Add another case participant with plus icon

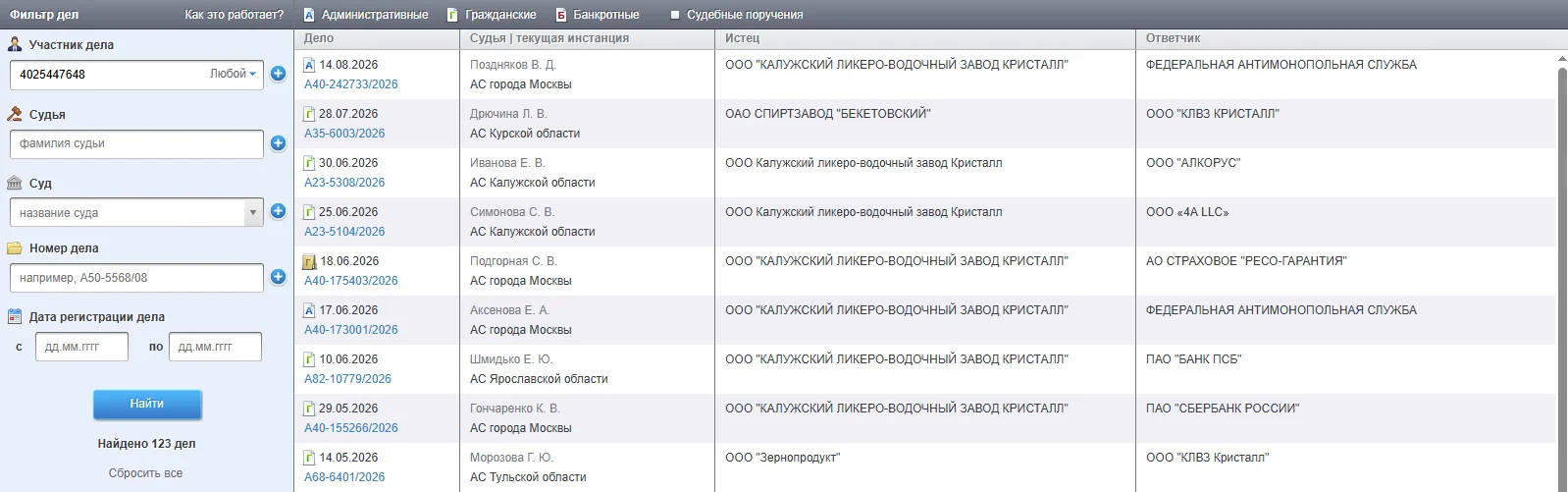(278, 74)
